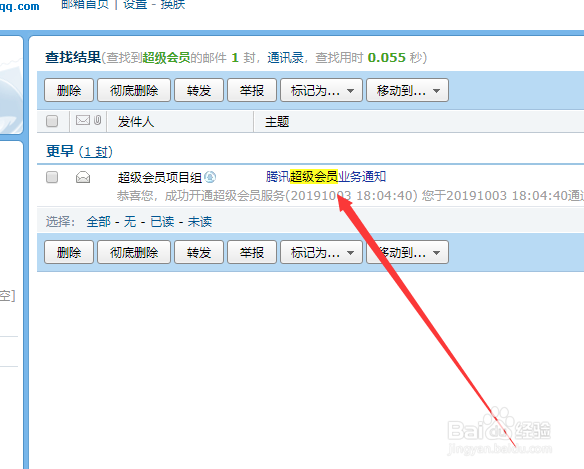The image size is (584, 469).
Task: Sort by the paperclip attachment header icon
Action: pyautogui.click(x=98, y=120)
